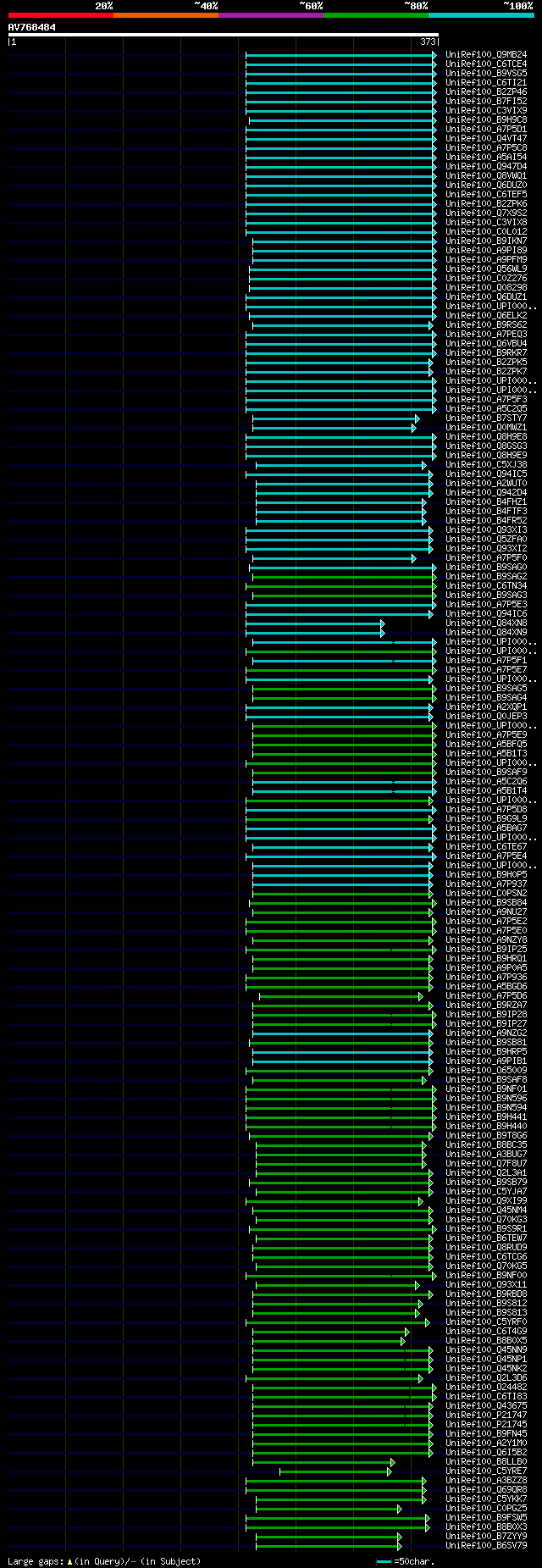Screen dimensions: 542x1568
Task: Click the green alignment bar for UniRef100_B8B0X5
Action: (x=329, y=1341)
